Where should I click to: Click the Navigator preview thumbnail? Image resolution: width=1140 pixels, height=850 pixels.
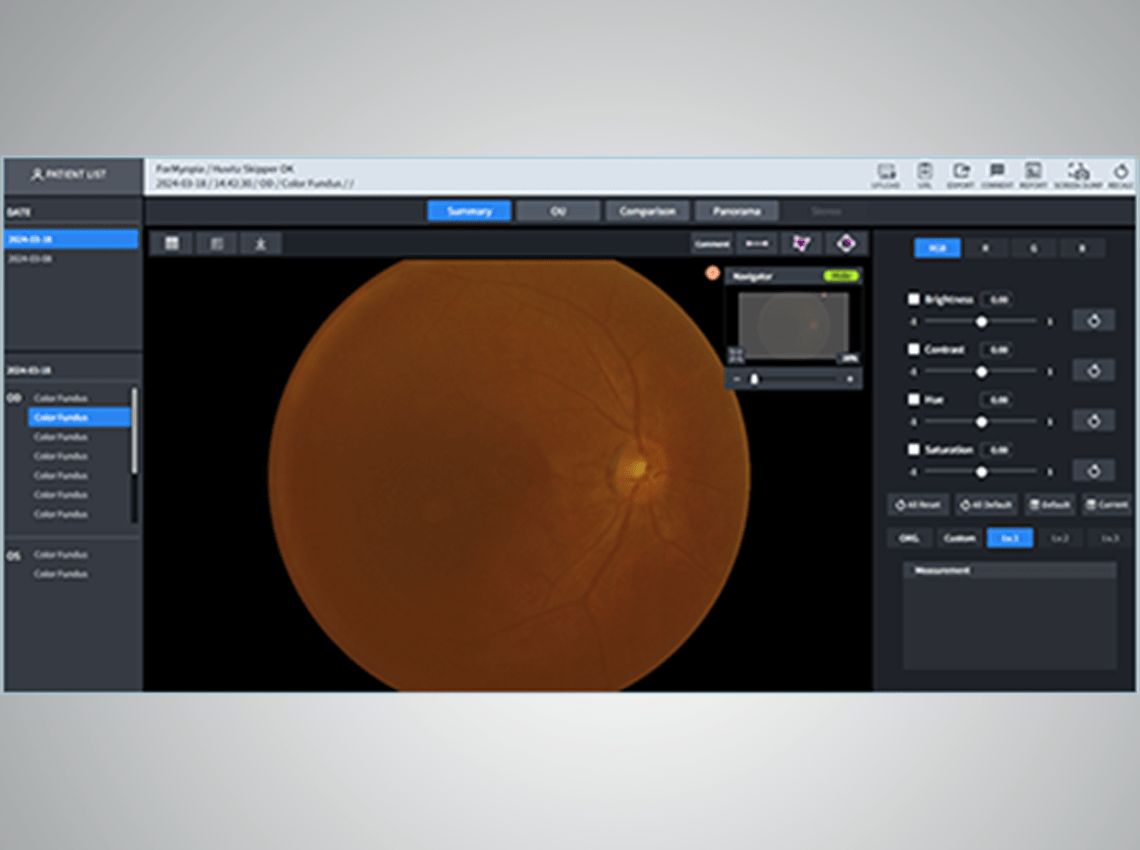point(793,326)
